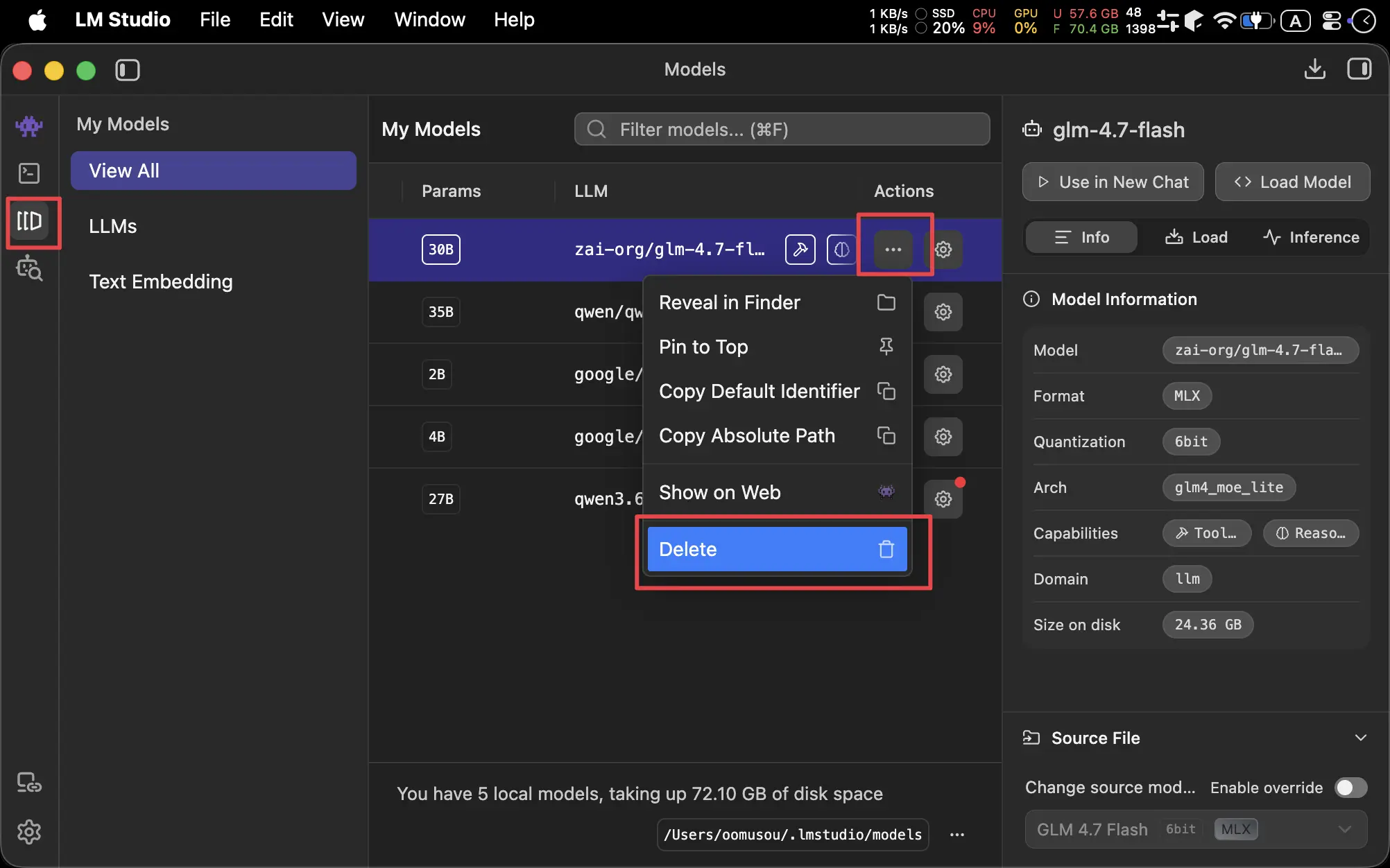Click the Load Model button
The height and width of the screenshot is (868, 1390).
(x=1292, y=182)
